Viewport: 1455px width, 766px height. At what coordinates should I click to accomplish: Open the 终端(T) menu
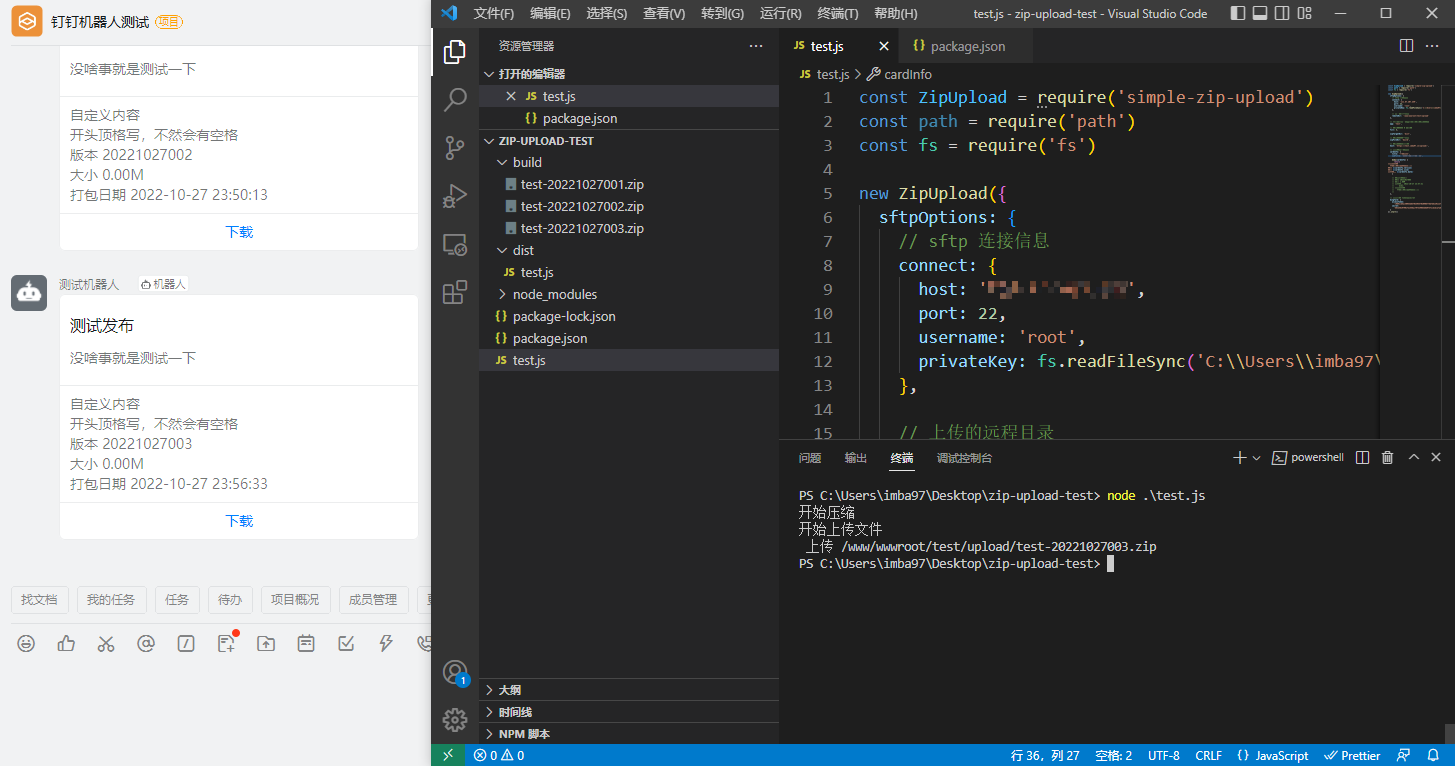837,13
